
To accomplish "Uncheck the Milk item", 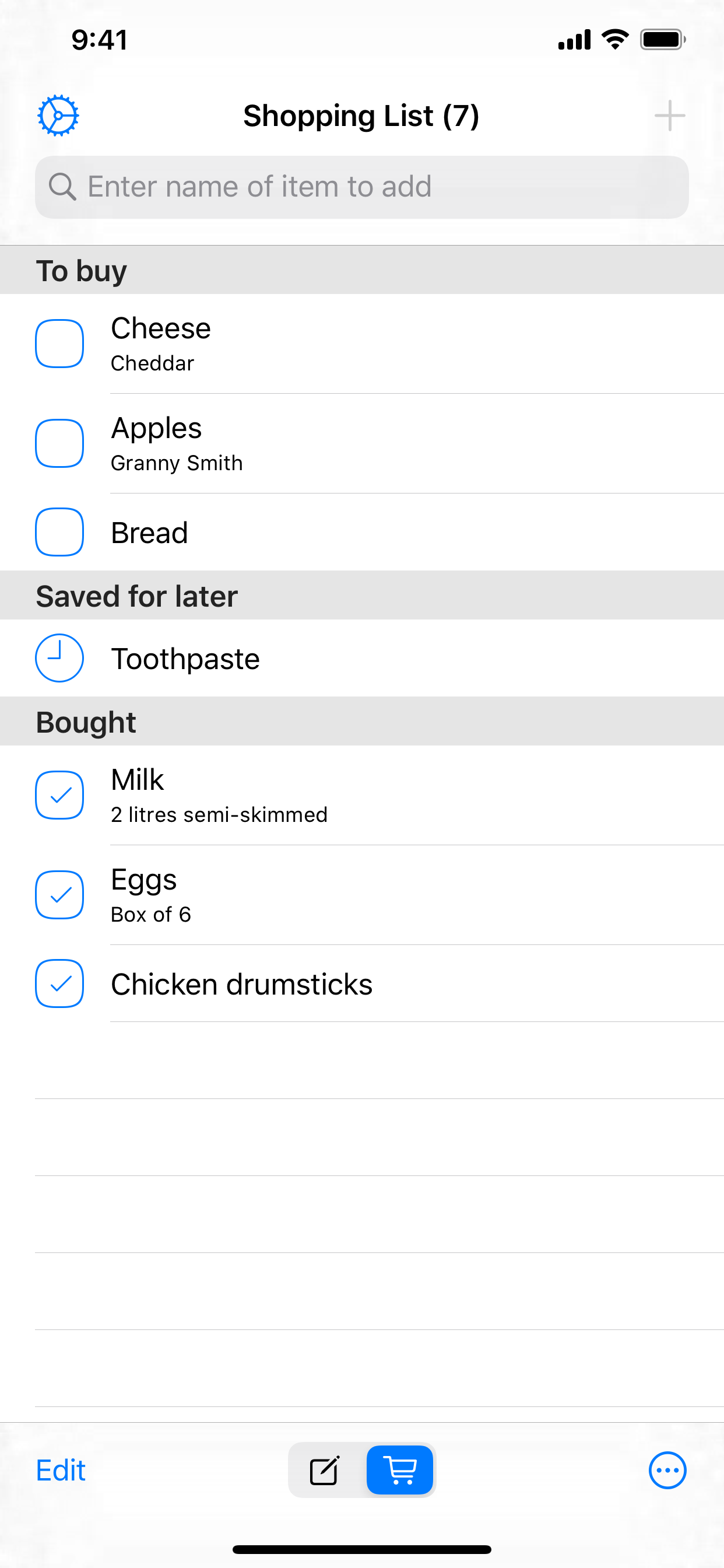I will (x=59, y=795).
